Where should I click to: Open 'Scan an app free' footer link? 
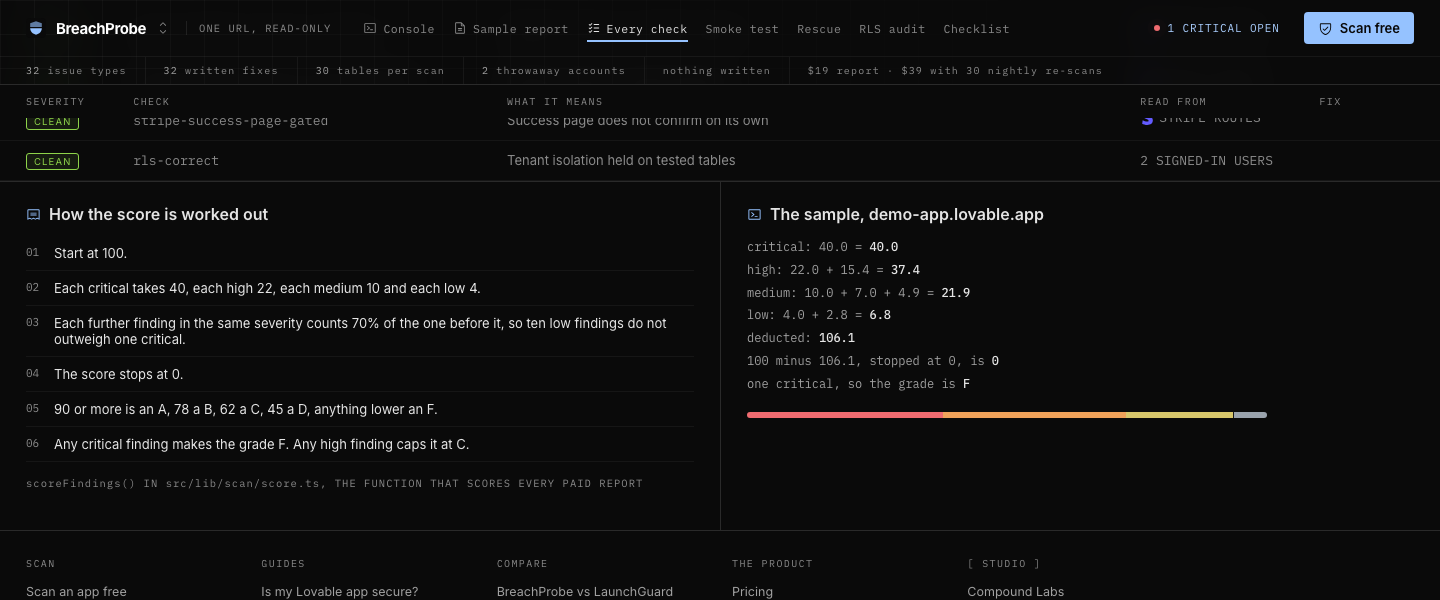click(x=76, y=592)
